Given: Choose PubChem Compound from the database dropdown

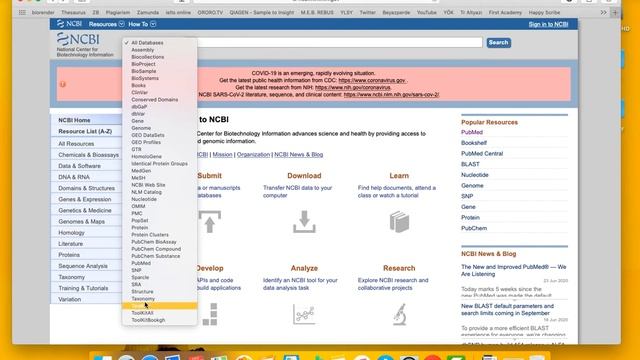Looking at the screenshot, I should [156, 249].
